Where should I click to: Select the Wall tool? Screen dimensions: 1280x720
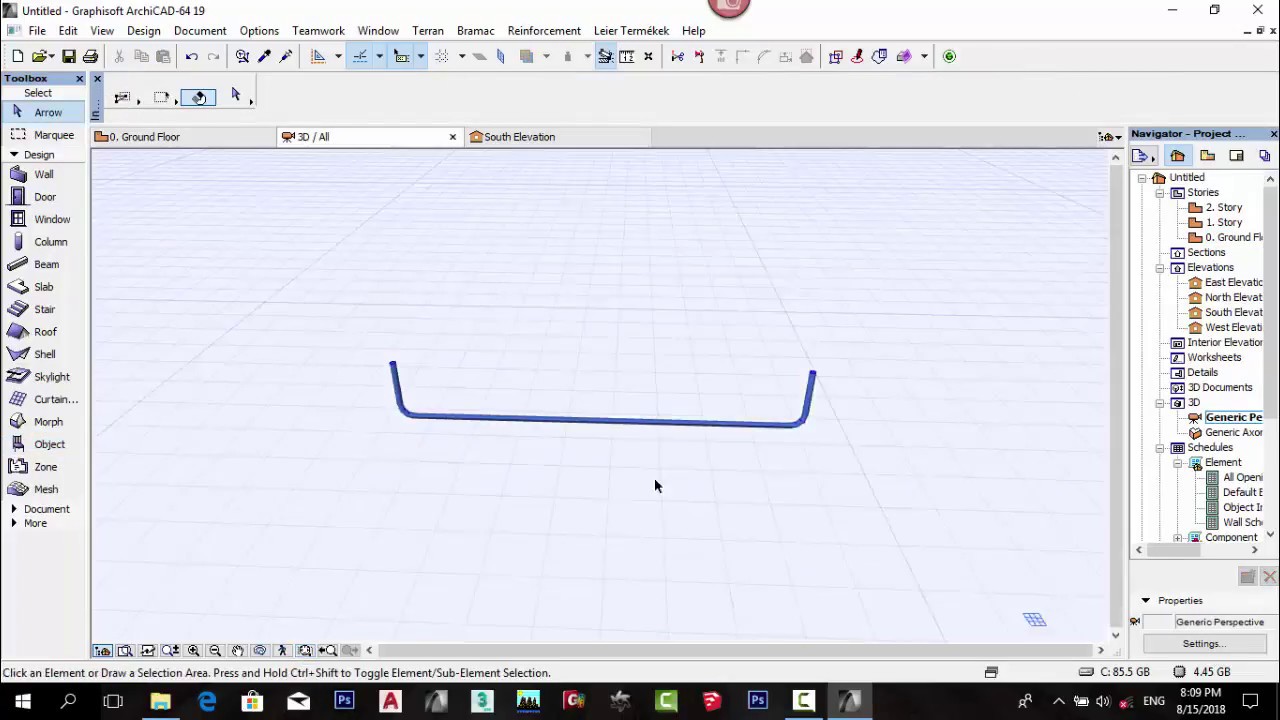click(x=44, y=174)
